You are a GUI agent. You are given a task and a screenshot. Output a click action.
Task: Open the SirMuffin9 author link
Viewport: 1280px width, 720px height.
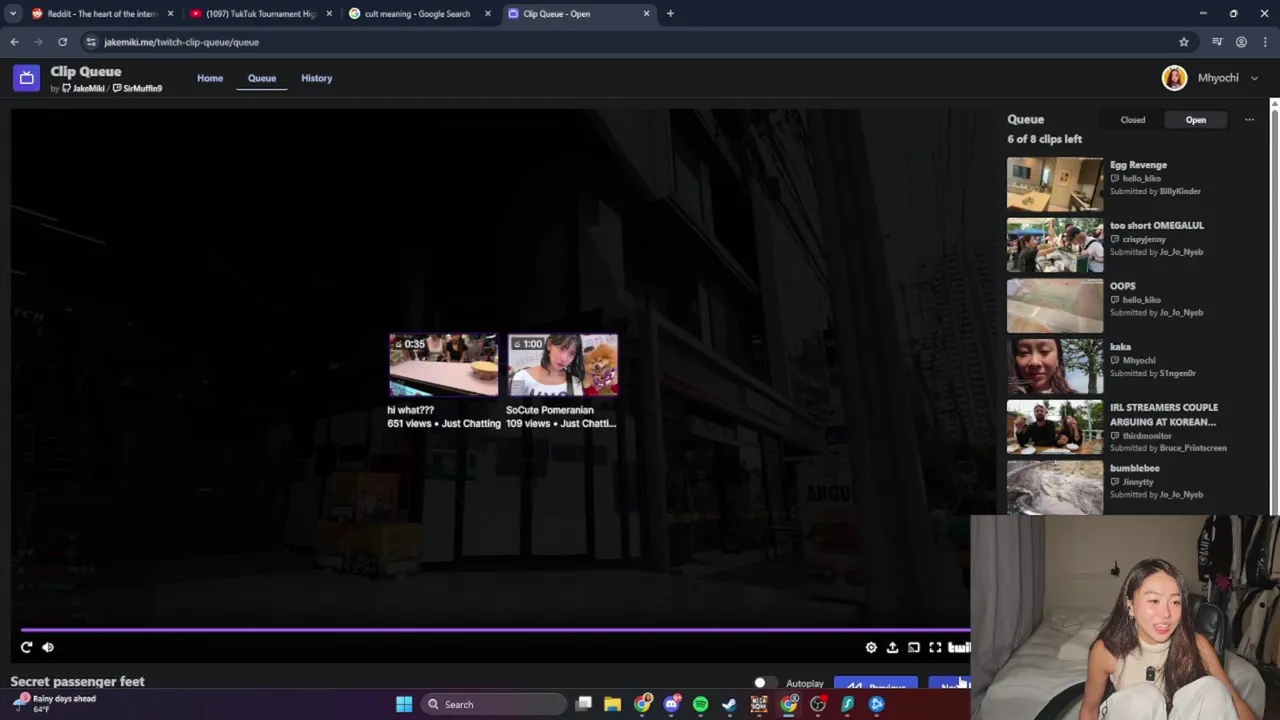point(138,89)
